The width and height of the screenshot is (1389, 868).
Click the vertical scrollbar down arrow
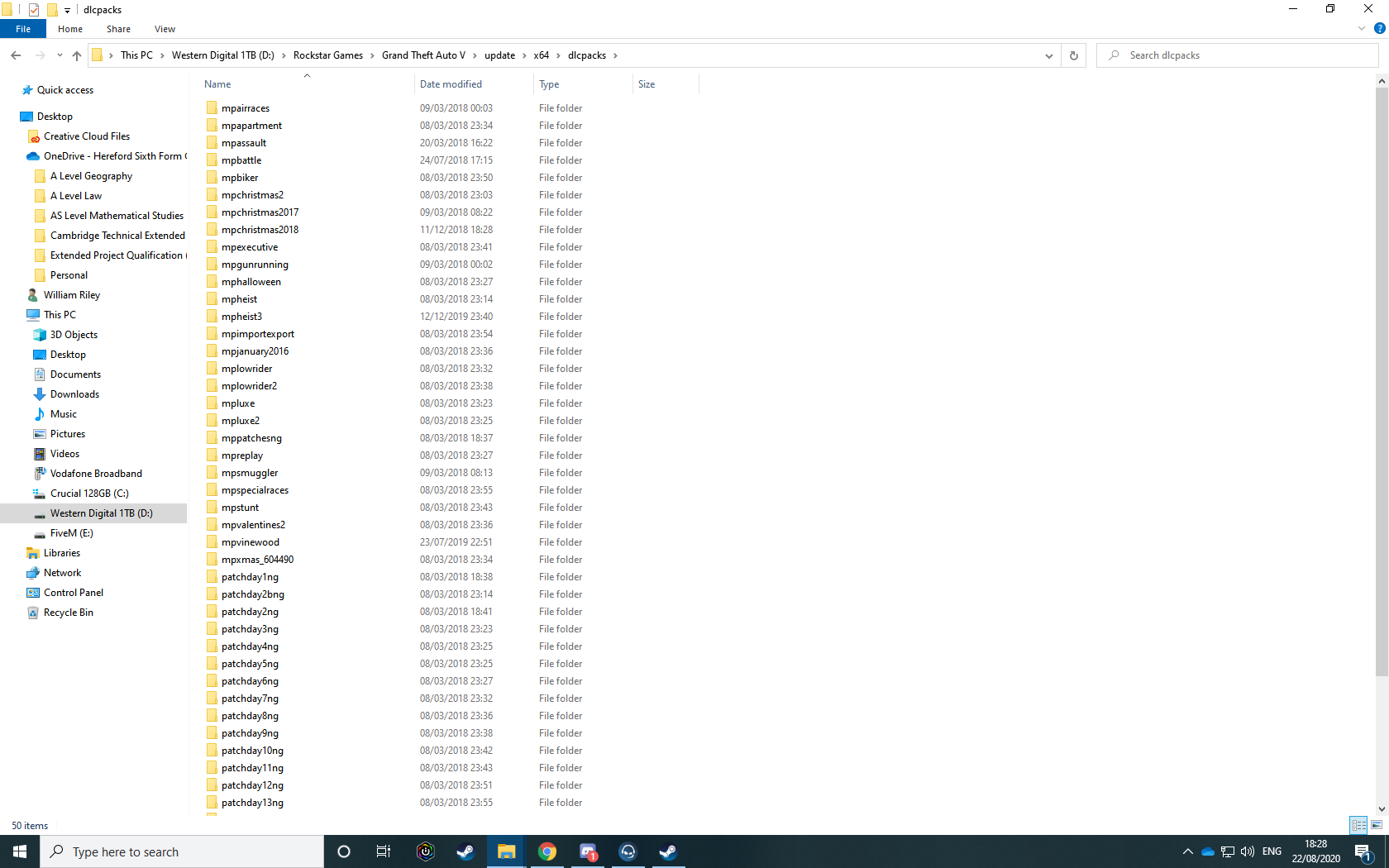pyautogui.click(x=1382, y=809)
